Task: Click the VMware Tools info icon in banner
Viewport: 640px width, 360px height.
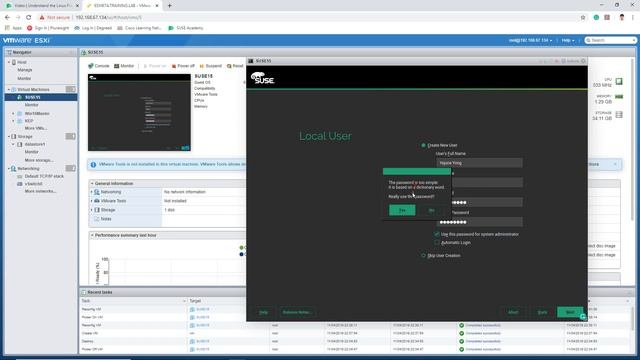Action: [93, 164]
